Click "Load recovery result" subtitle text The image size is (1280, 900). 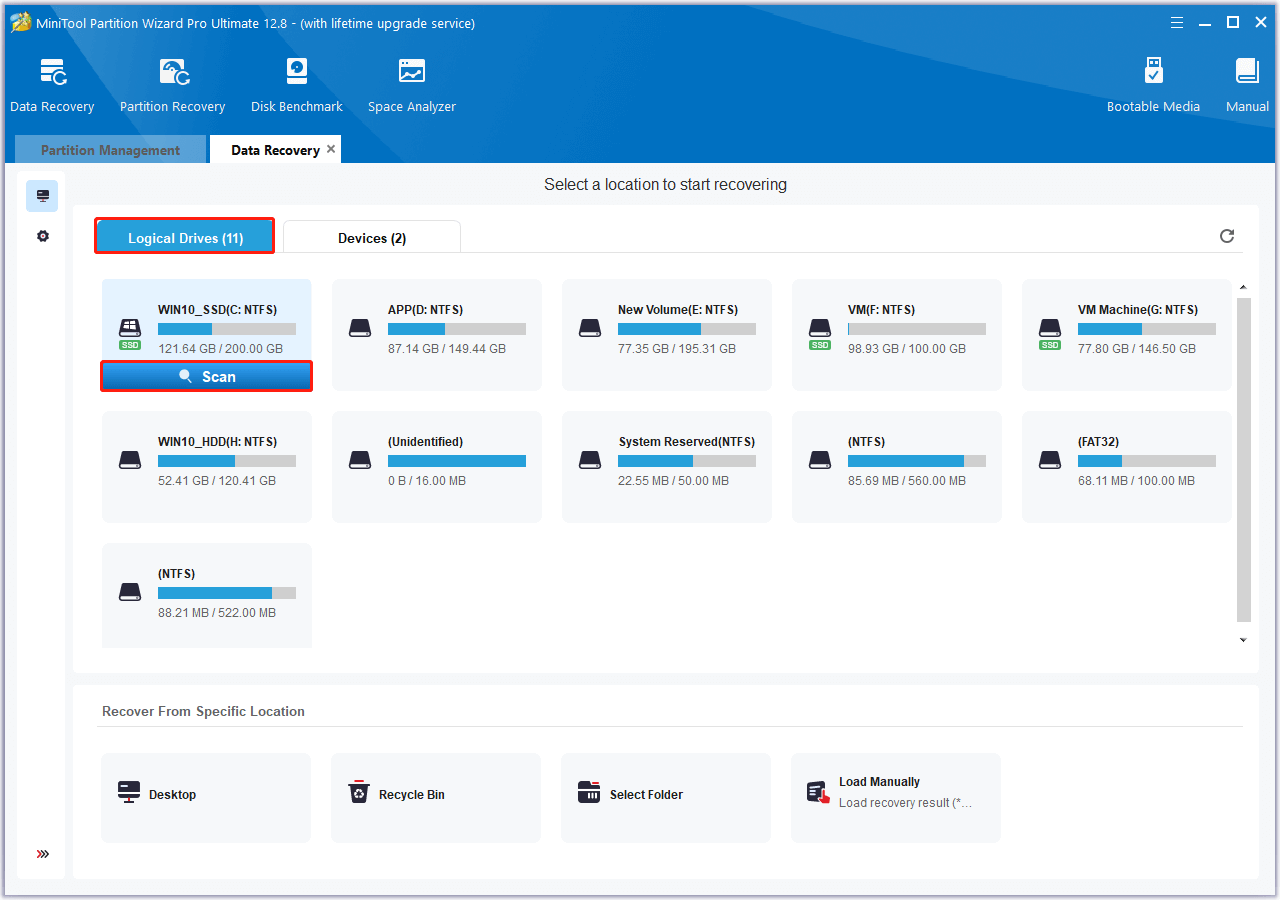point(905,803)
